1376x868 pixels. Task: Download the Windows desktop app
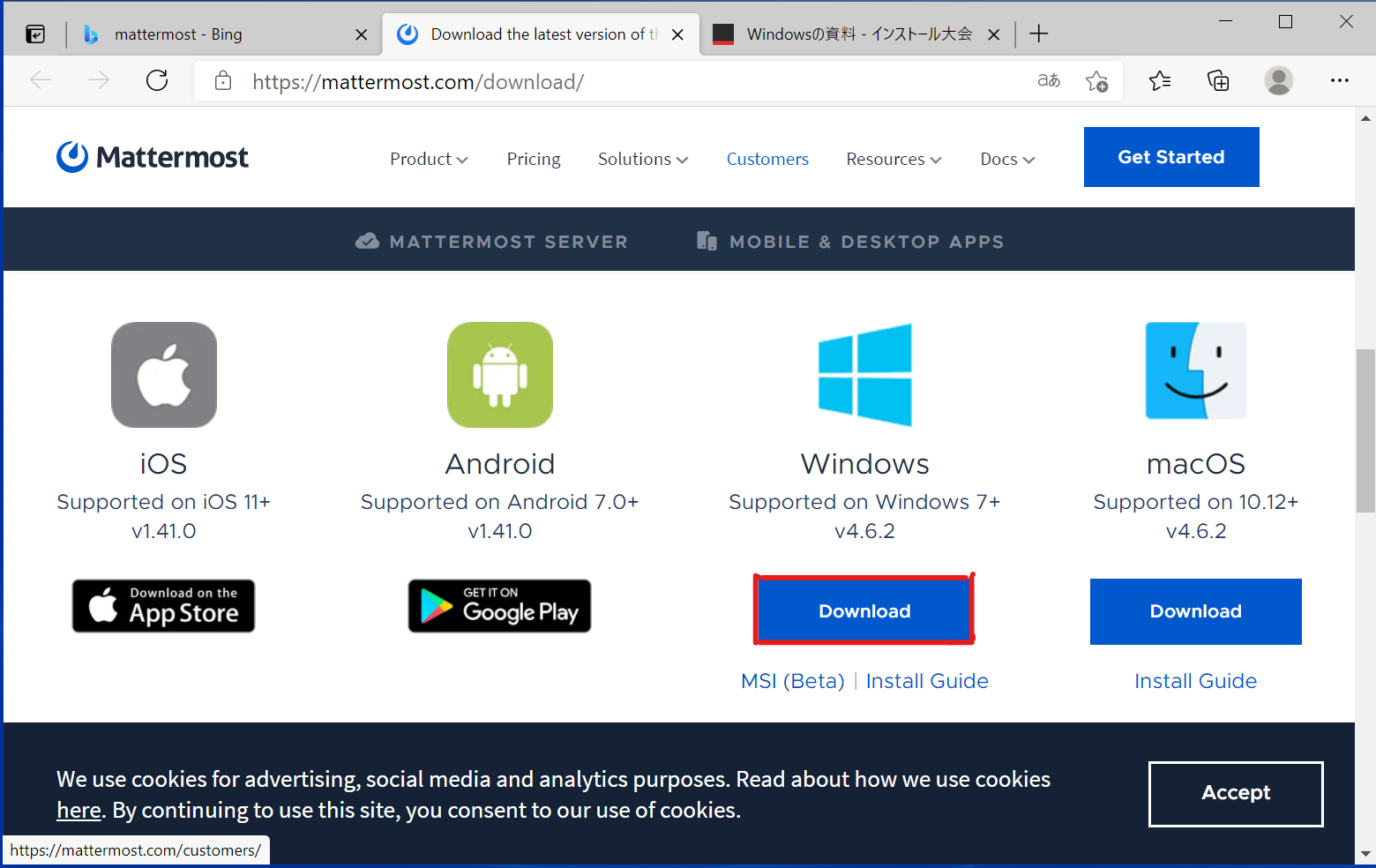864,610
